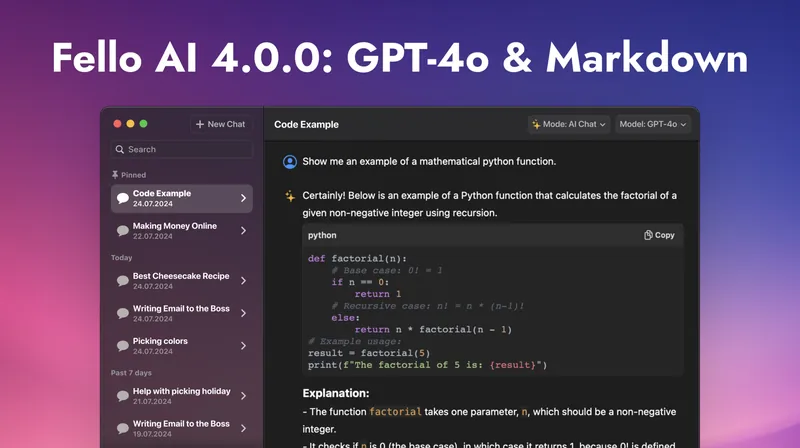
Task: Click the clipboard copy icon
Action: (x=648, y=235)
